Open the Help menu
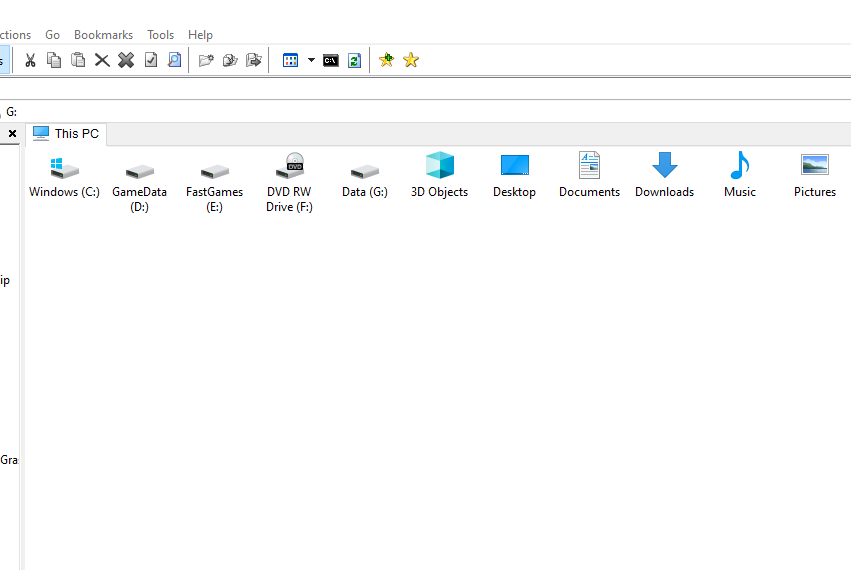This screenshot has width=851, height=570. (x=200, y=35)
